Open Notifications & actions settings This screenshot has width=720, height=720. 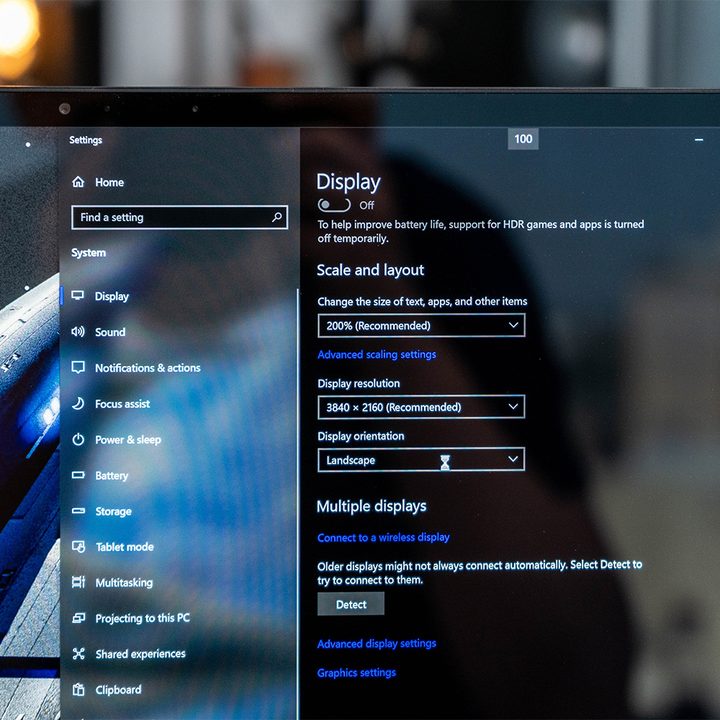pyautogui.click(x=148, y=368)
